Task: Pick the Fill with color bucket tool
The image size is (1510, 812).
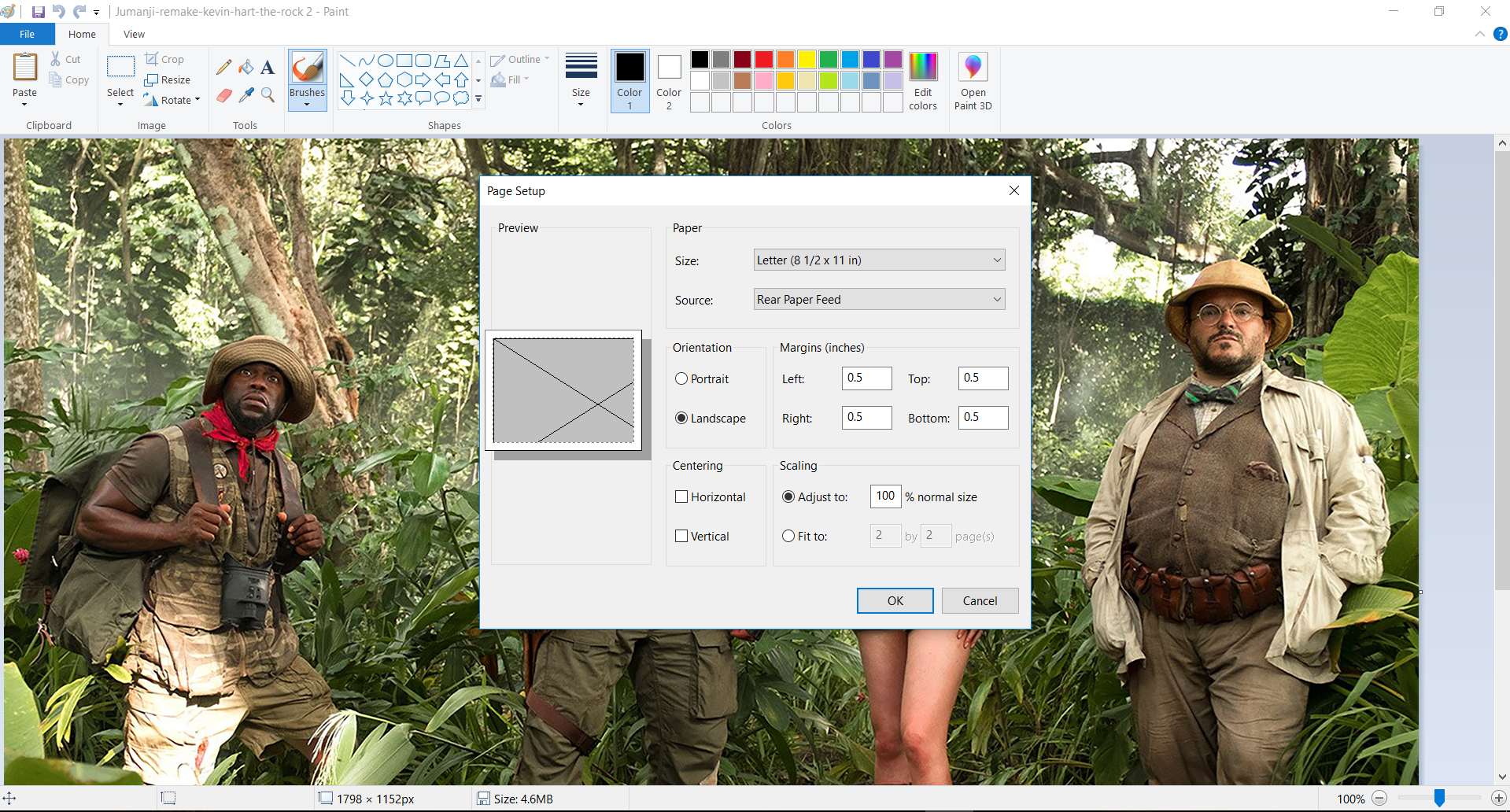Action: 246,66
